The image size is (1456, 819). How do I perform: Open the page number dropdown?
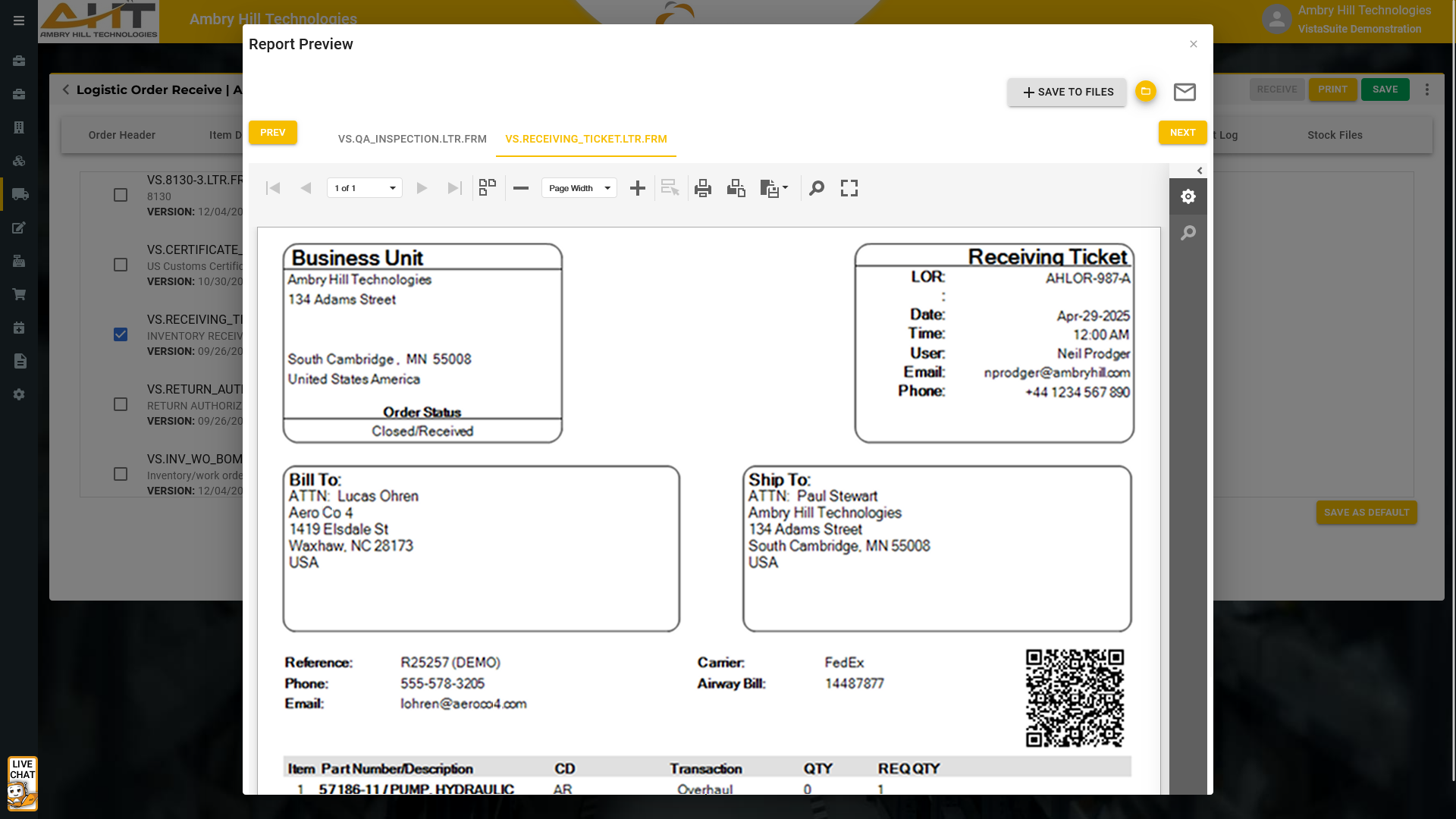(x=365, y=188)
